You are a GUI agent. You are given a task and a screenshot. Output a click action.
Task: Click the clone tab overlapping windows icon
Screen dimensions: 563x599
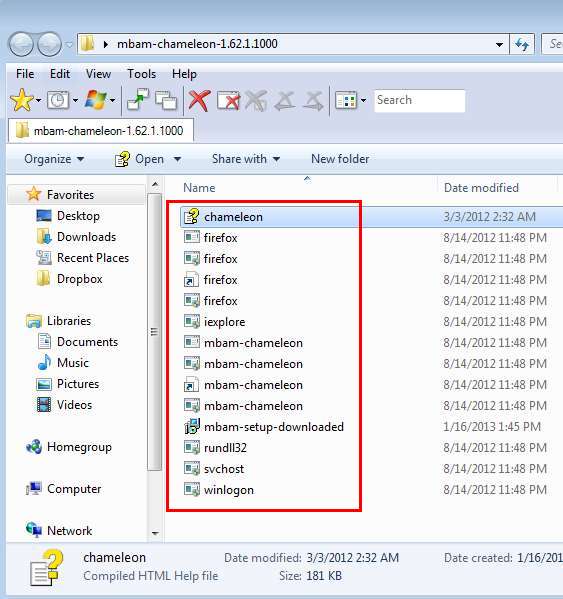coord(166,100)
